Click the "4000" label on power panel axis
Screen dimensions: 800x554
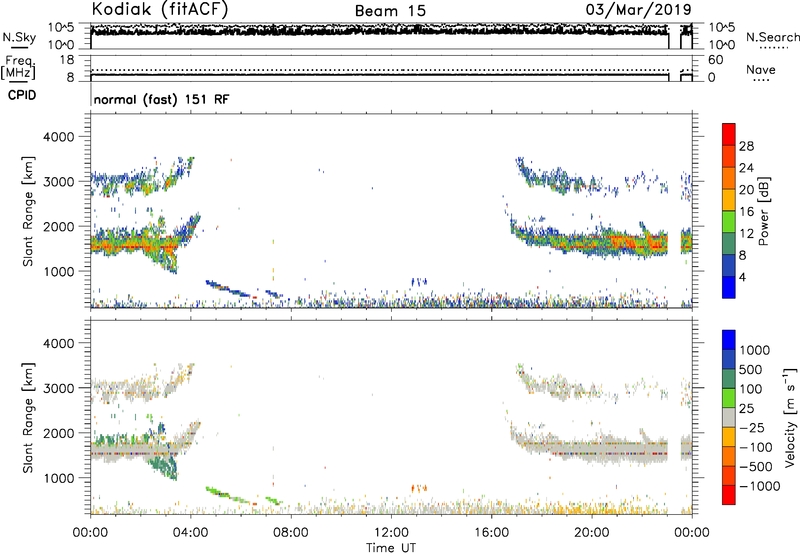[58, 137]
